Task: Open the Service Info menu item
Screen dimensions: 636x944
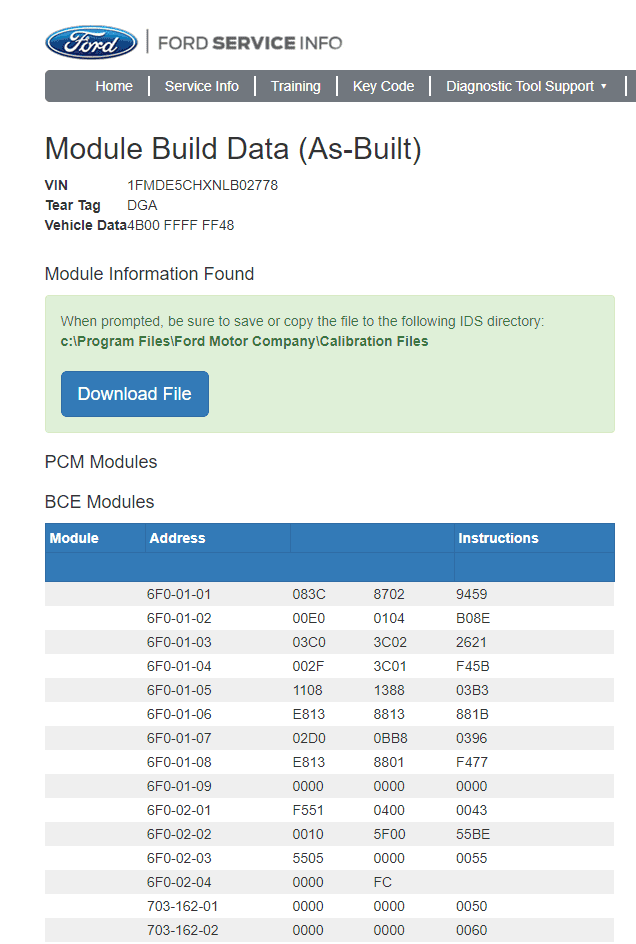Action: [202, 86]
